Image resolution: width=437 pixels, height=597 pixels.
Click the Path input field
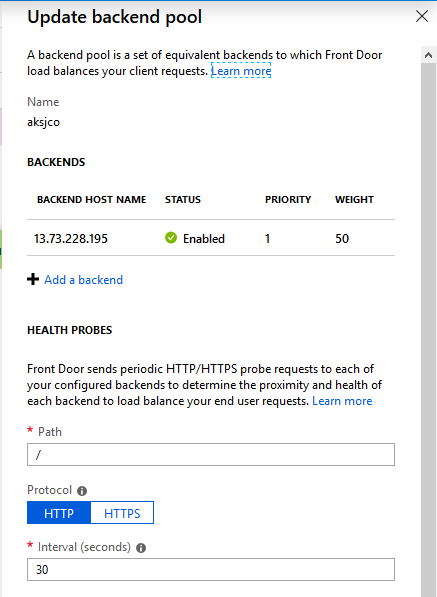[211, 454]
